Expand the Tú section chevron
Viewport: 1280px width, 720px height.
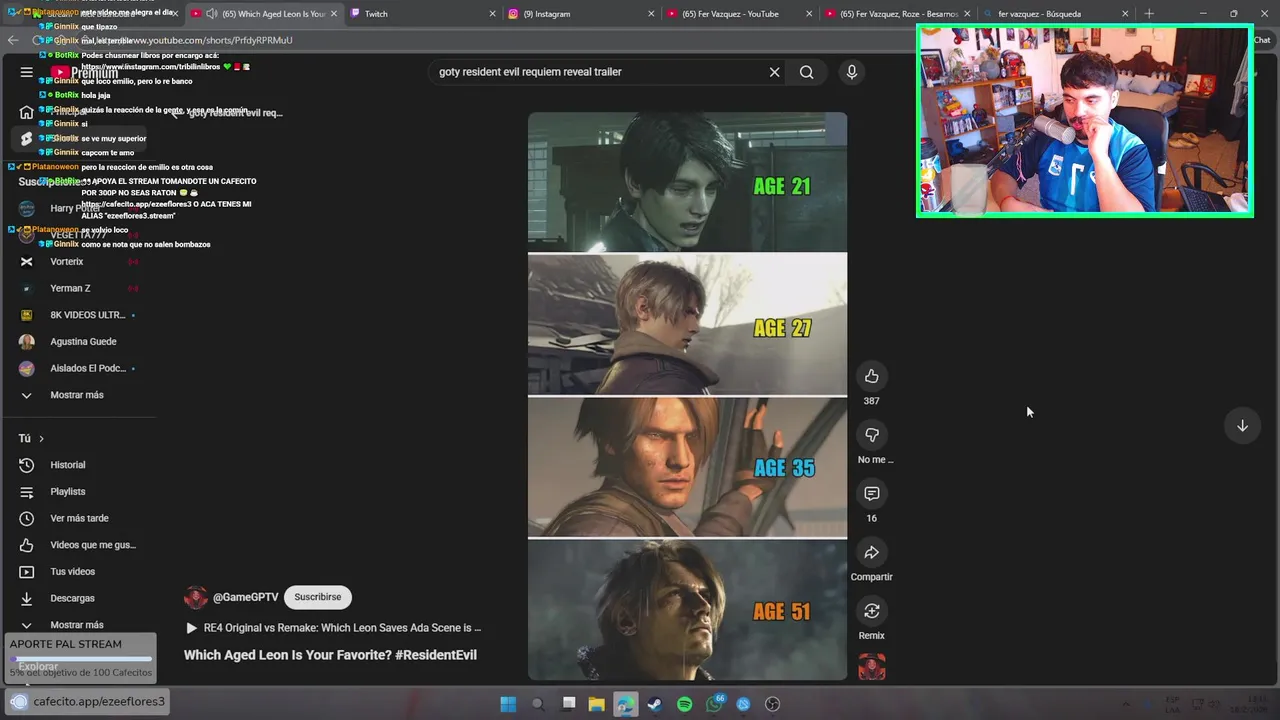tap(41, 438)
